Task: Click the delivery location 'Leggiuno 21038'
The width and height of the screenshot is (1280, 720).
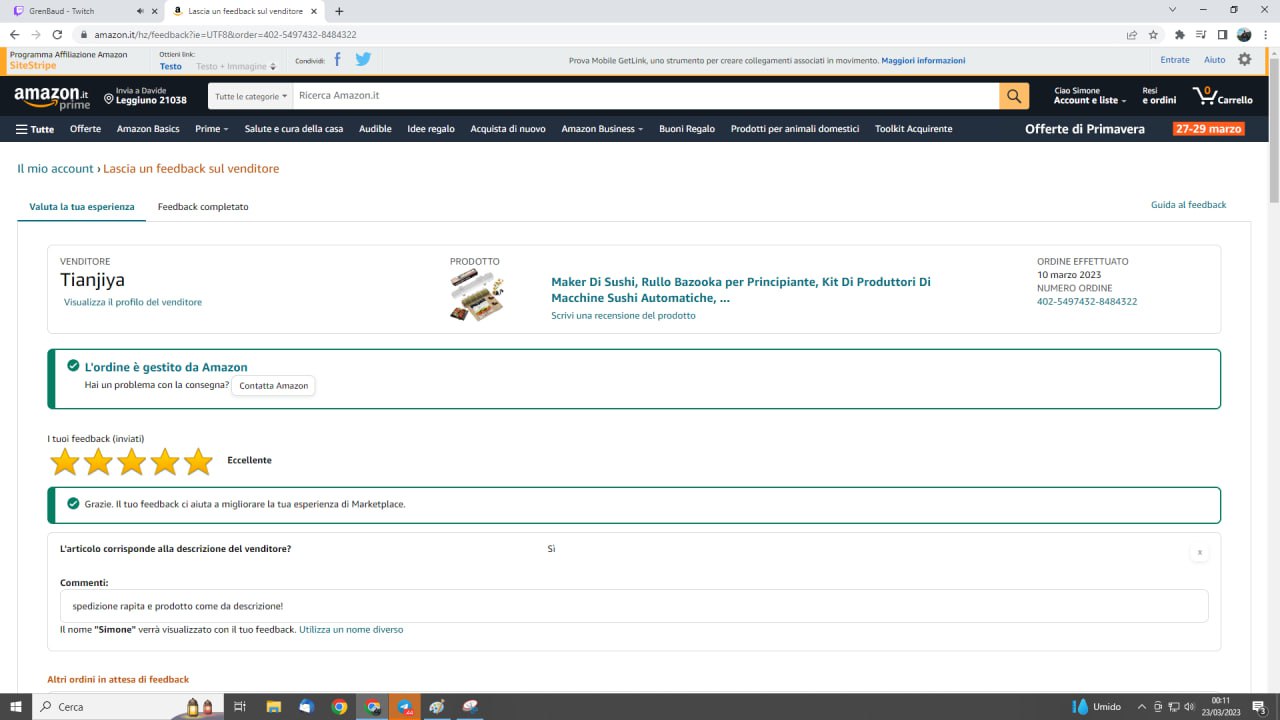Action: click(145, 96)
